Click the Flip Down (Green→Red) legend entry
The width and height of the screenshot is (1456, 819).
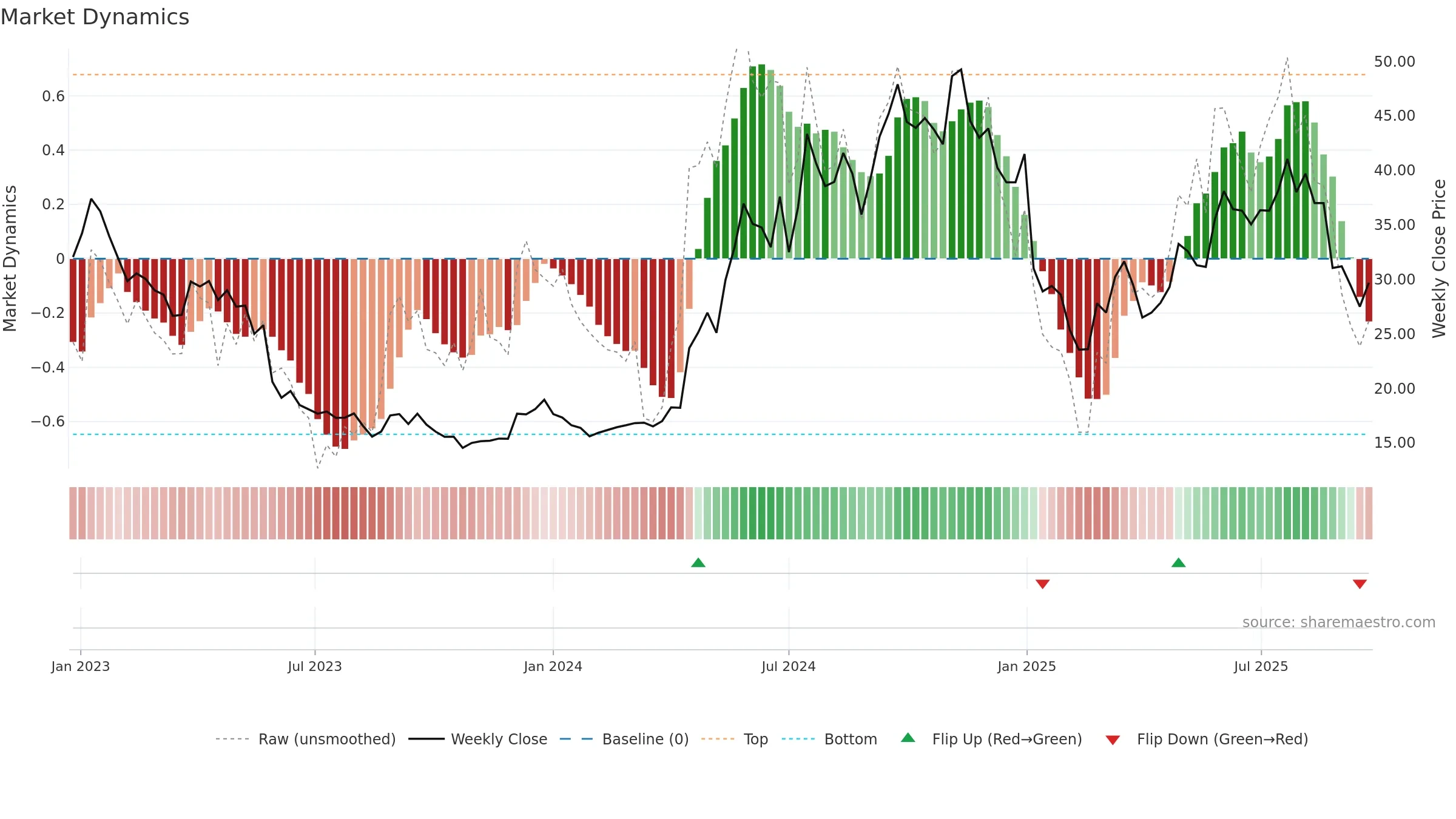[1207, 739]
